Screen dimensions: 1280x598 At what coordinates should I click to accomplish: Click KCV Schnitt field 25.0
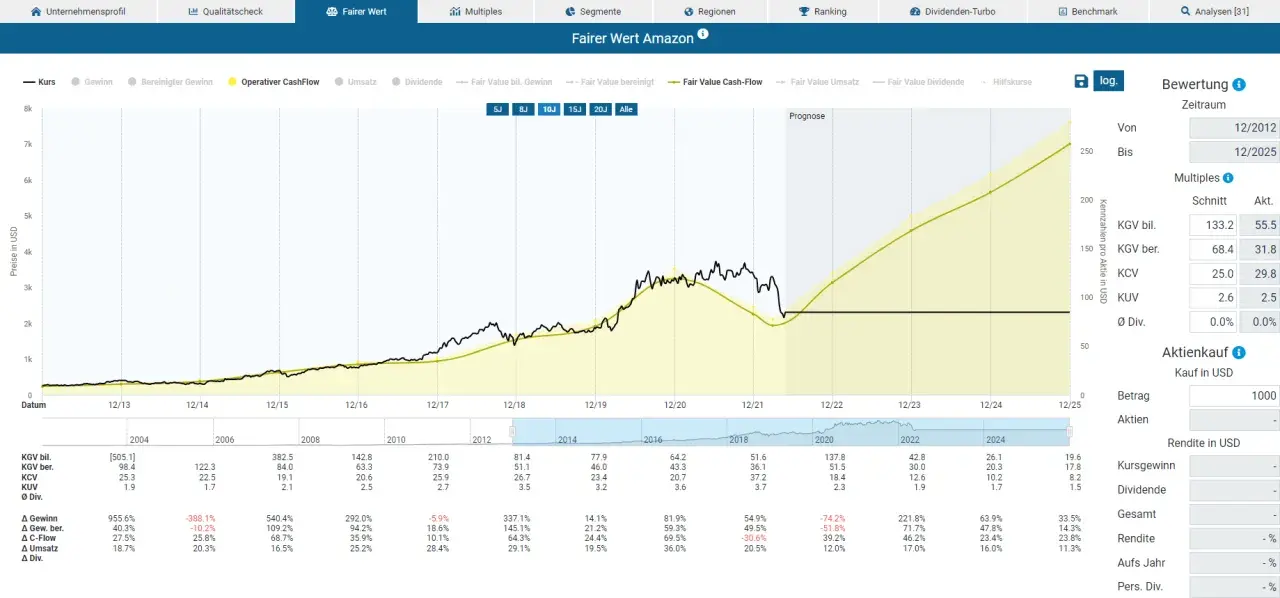[1213, 273]
